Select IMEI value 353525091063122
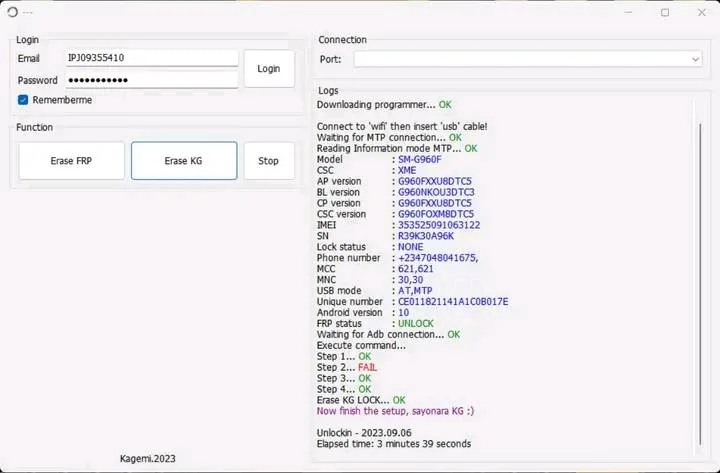This screenshot has width=720, height=473. [x=439, y=225]
